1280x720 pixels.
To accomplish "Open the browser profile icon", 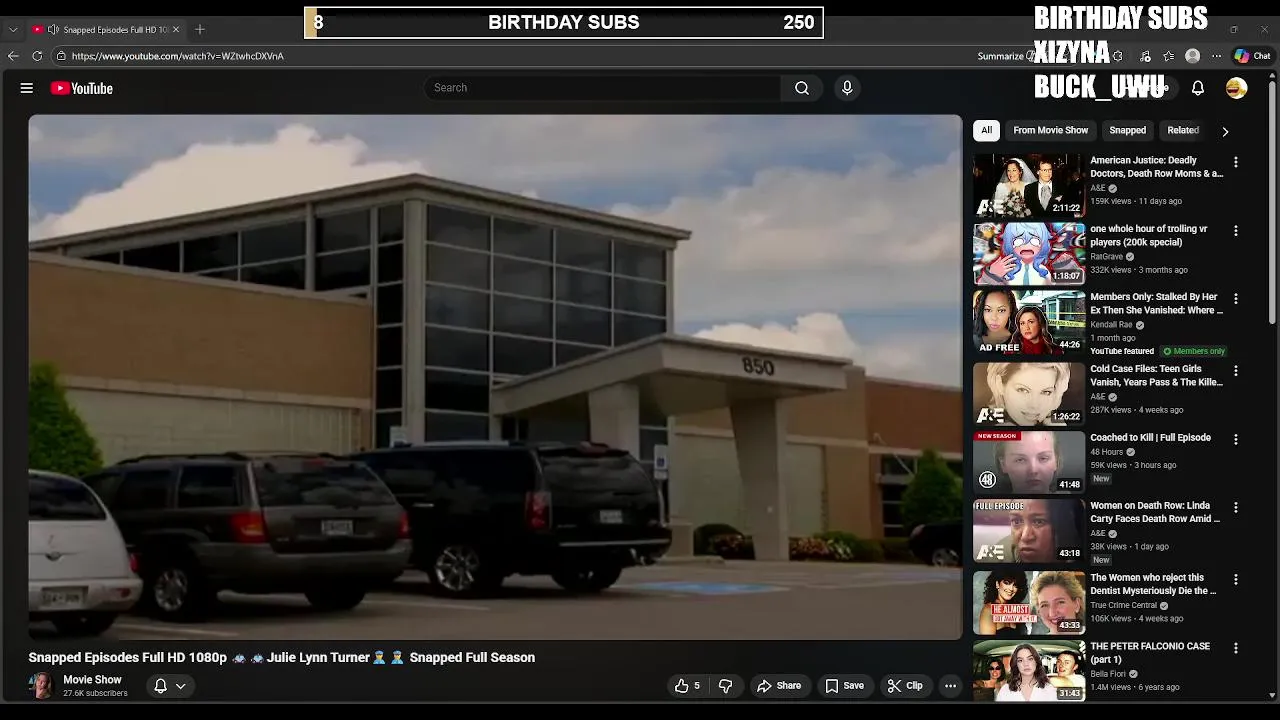I will (x=1192, y=56).
